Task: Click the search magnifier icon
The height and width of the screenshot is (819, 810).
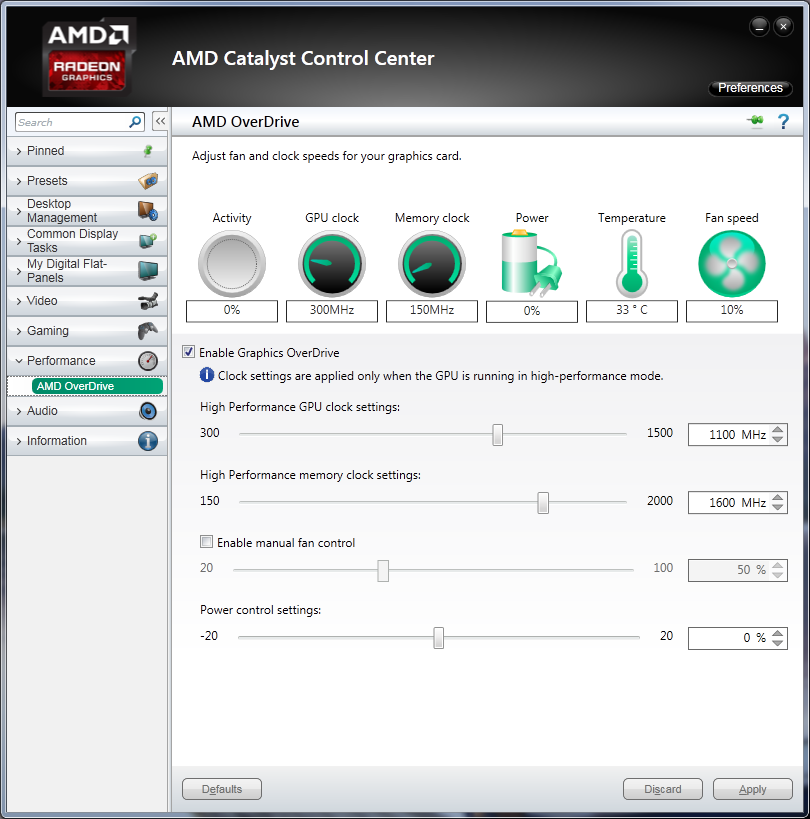Action: [135, 122]
